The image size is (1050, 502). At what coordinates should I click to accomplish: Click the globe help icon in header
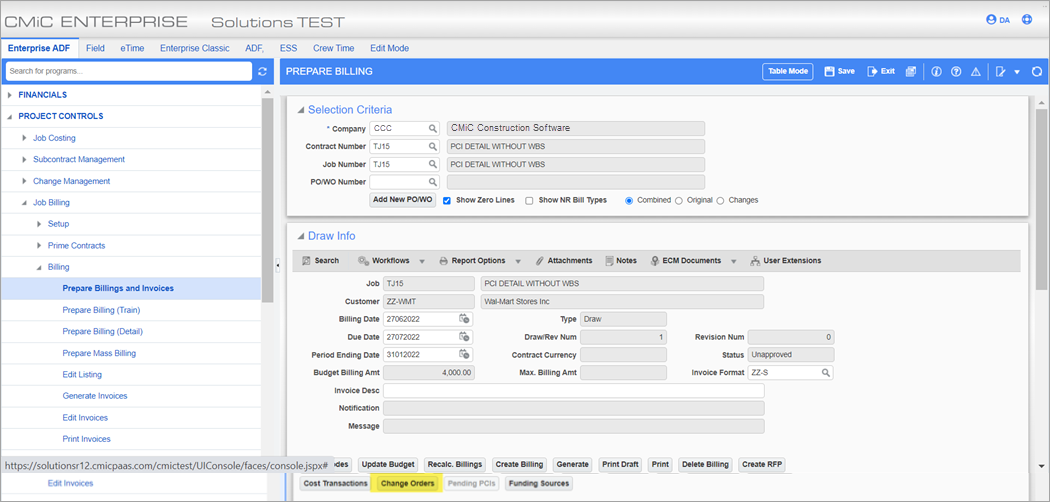point(1027,20)
